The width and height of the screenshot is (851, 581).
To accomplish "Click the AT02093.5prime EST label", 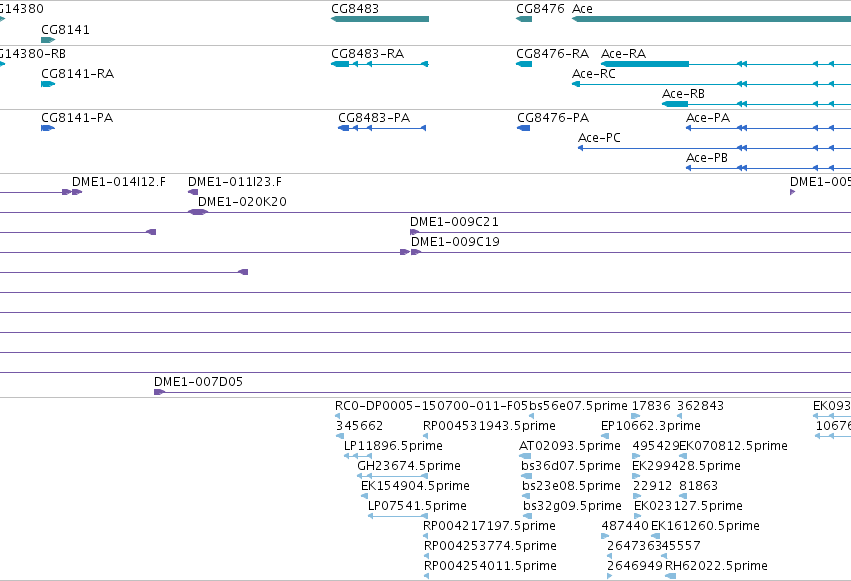I will [x=570, y=446].
